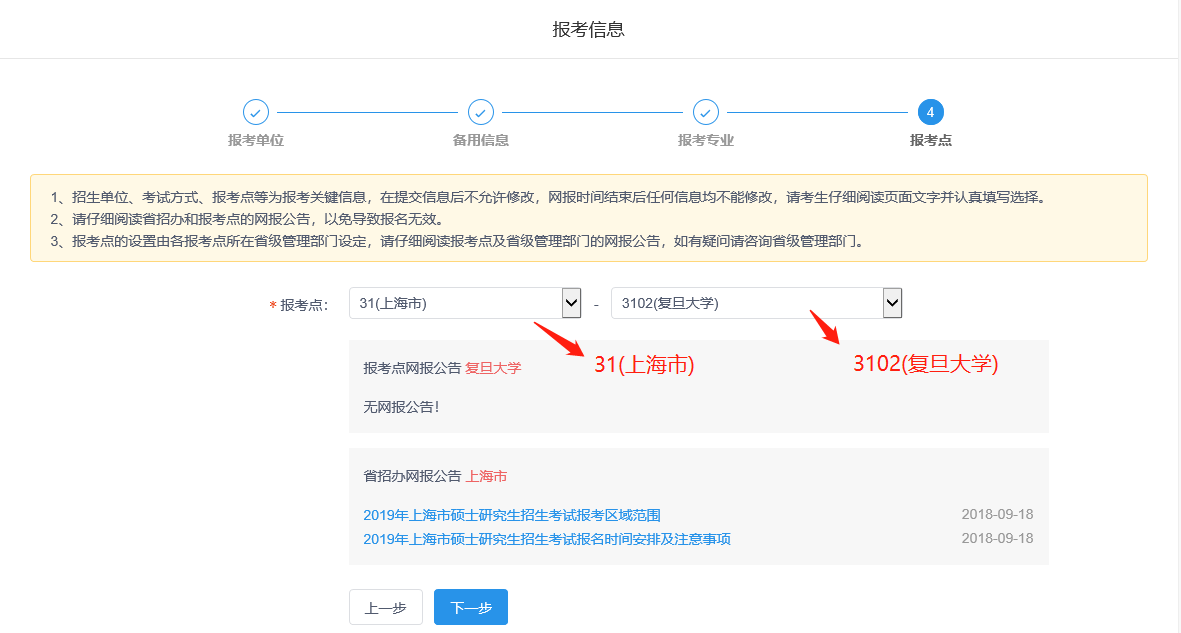The image size is (1181, 633).
Task: Click the arrow on the province dropdown
Action: pyautogui.click(x=571, y=303)
